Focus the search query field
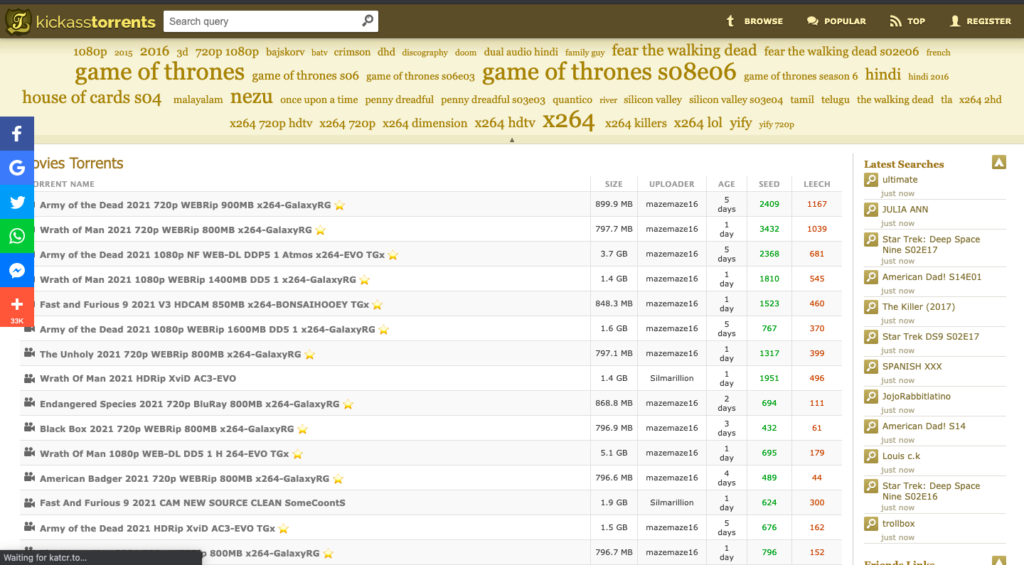 click(260, 21)
